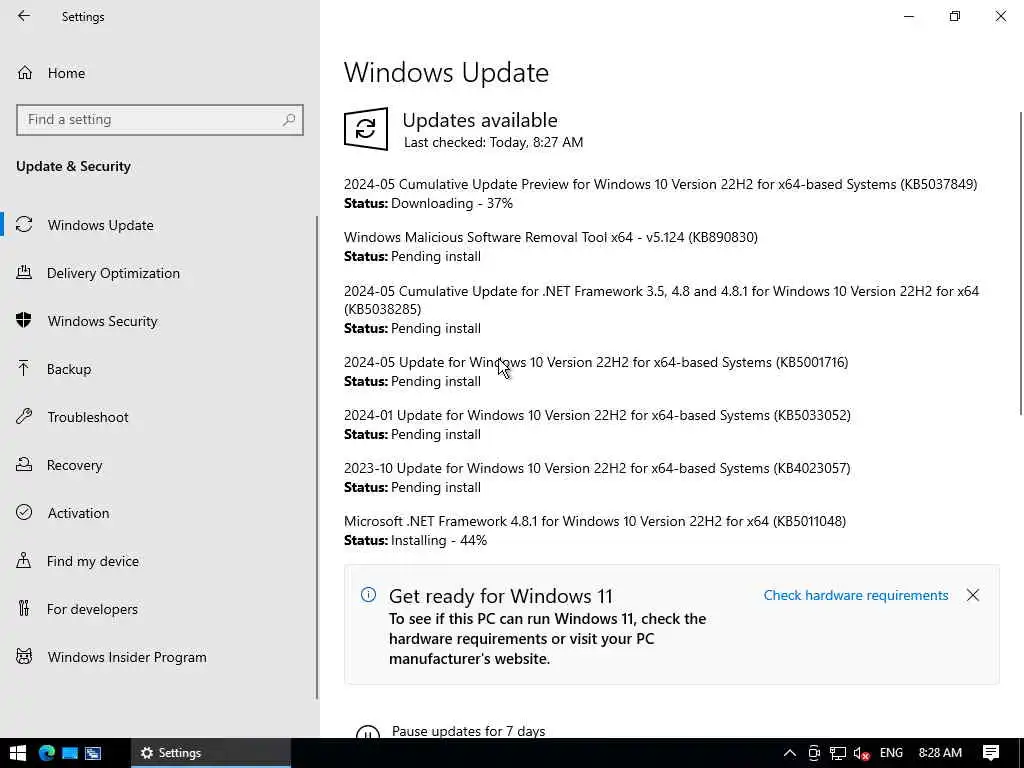Click the Windows Update page title
Screen dimensions: 1024x768
point(446,72)
